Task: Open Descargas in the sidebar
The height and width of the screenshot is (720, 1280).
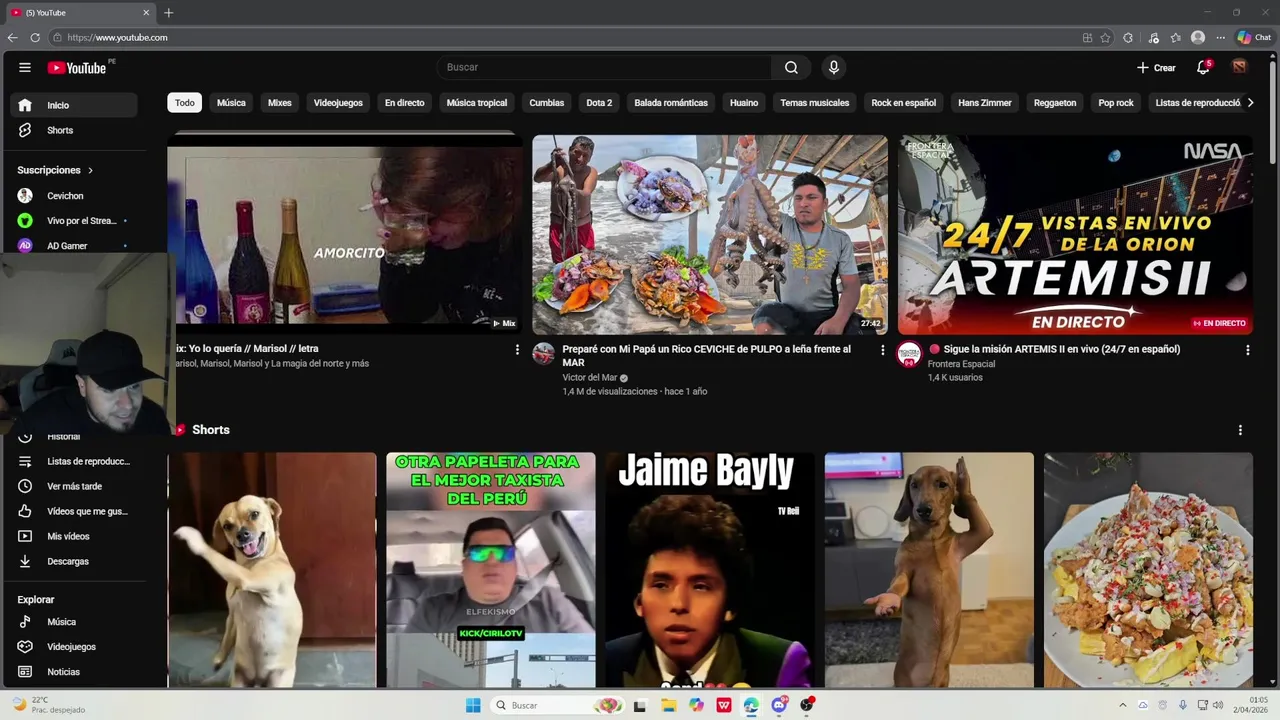Action: point(75,561)
